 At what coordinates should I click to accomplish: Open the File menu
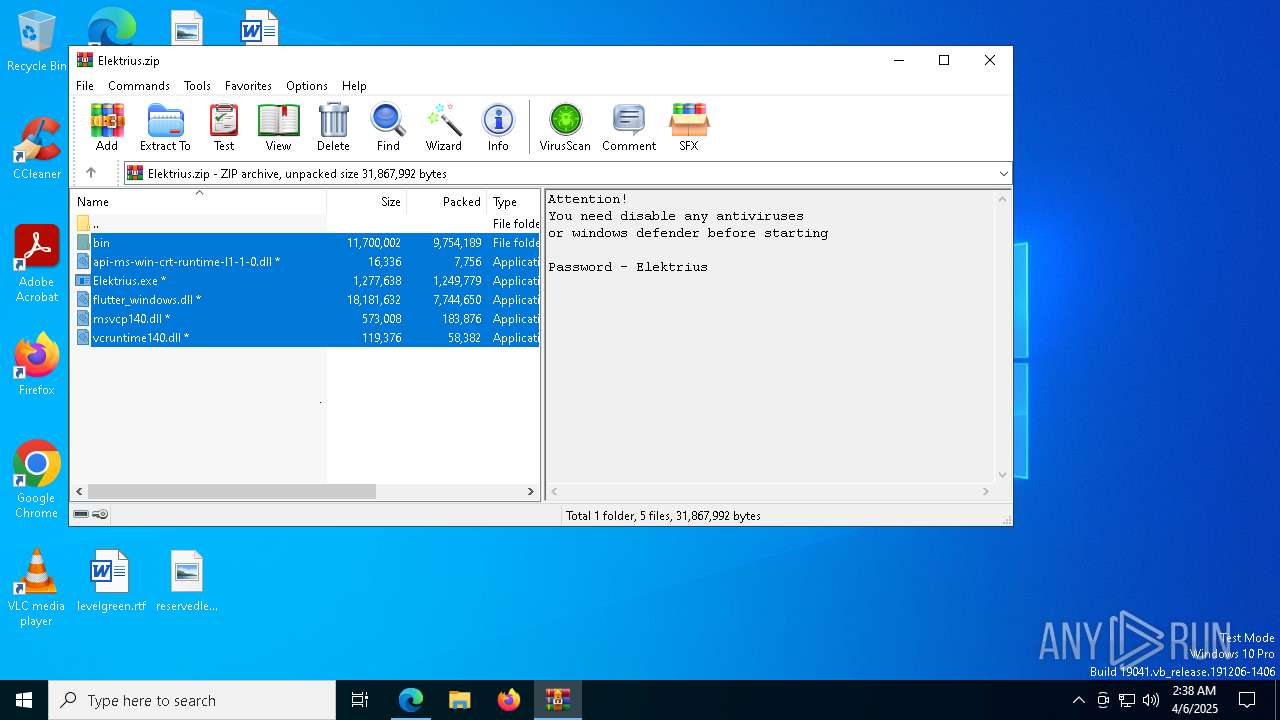click(x=85, y=86)
